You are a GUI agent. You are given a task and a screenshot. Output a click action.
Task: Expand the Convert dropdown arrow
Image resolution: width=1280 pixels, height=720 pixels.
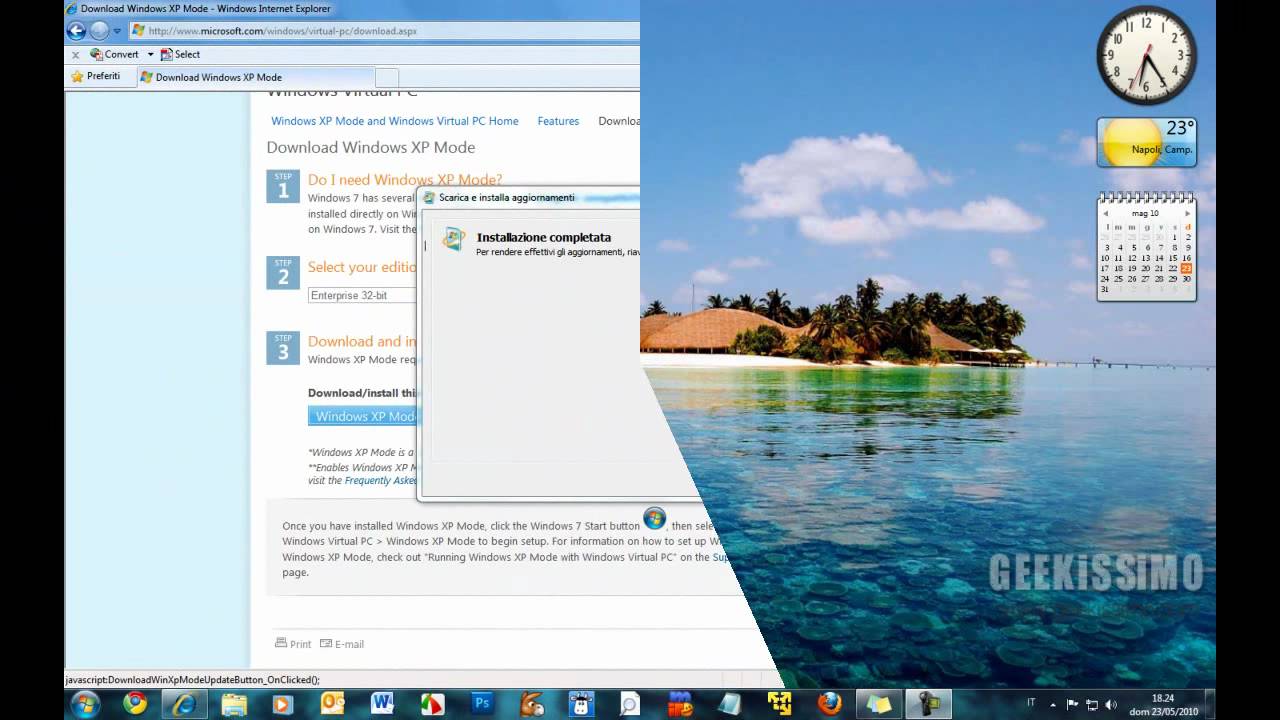click(x=150, y=54)
